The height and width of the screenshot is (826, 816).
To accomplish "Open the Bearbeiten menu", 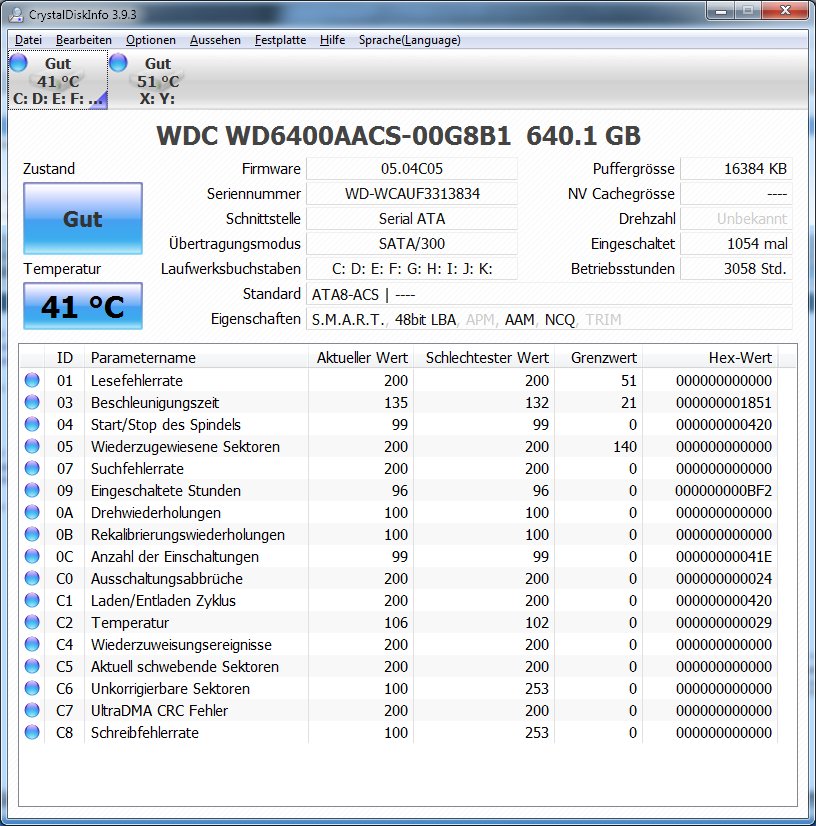I will point(84,40).
